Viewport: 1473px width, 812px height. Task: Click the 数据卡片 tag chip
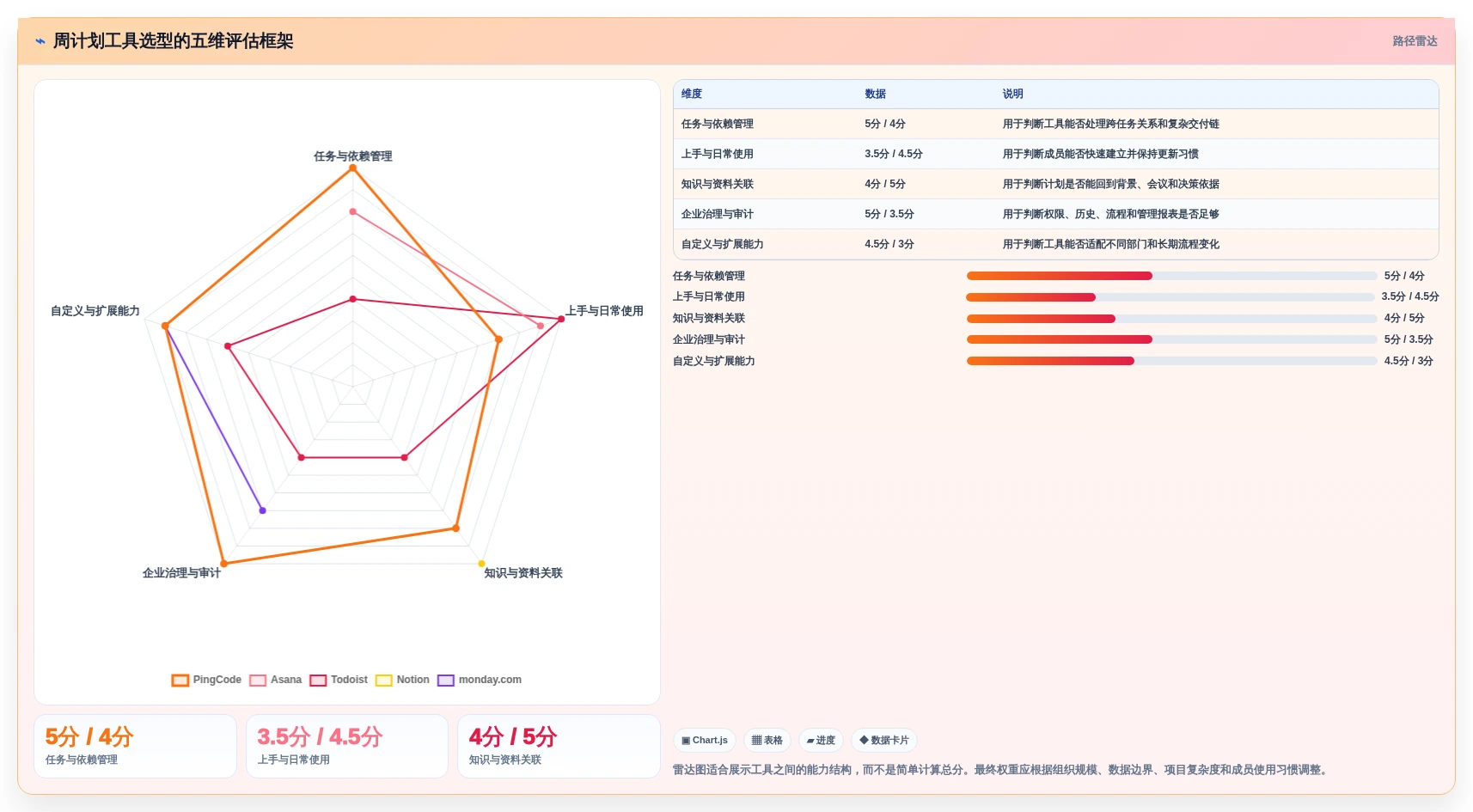[884, 740]
